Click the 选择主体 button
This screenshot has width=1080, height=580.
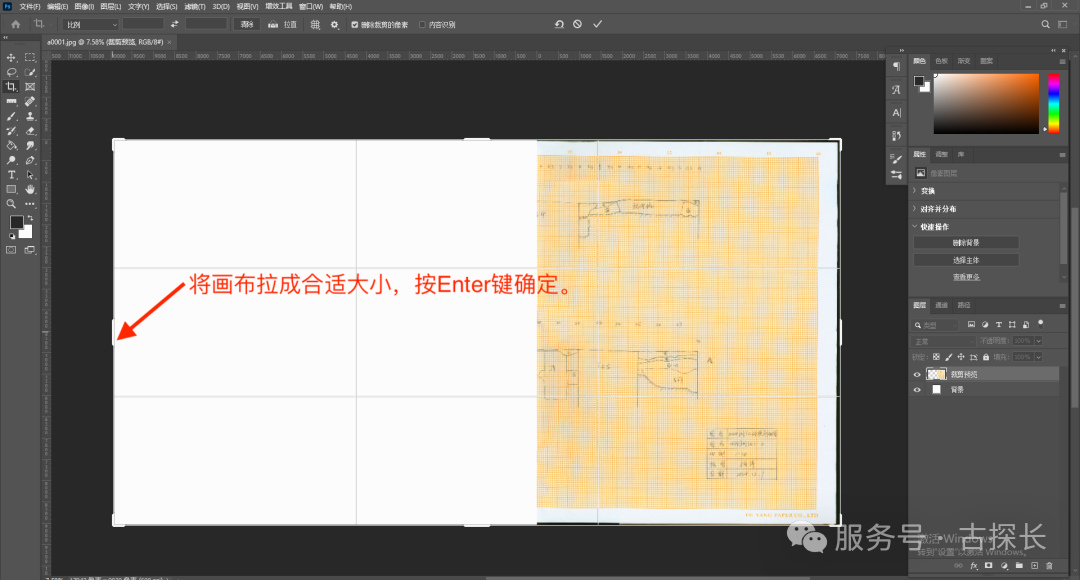pos(966,260)
